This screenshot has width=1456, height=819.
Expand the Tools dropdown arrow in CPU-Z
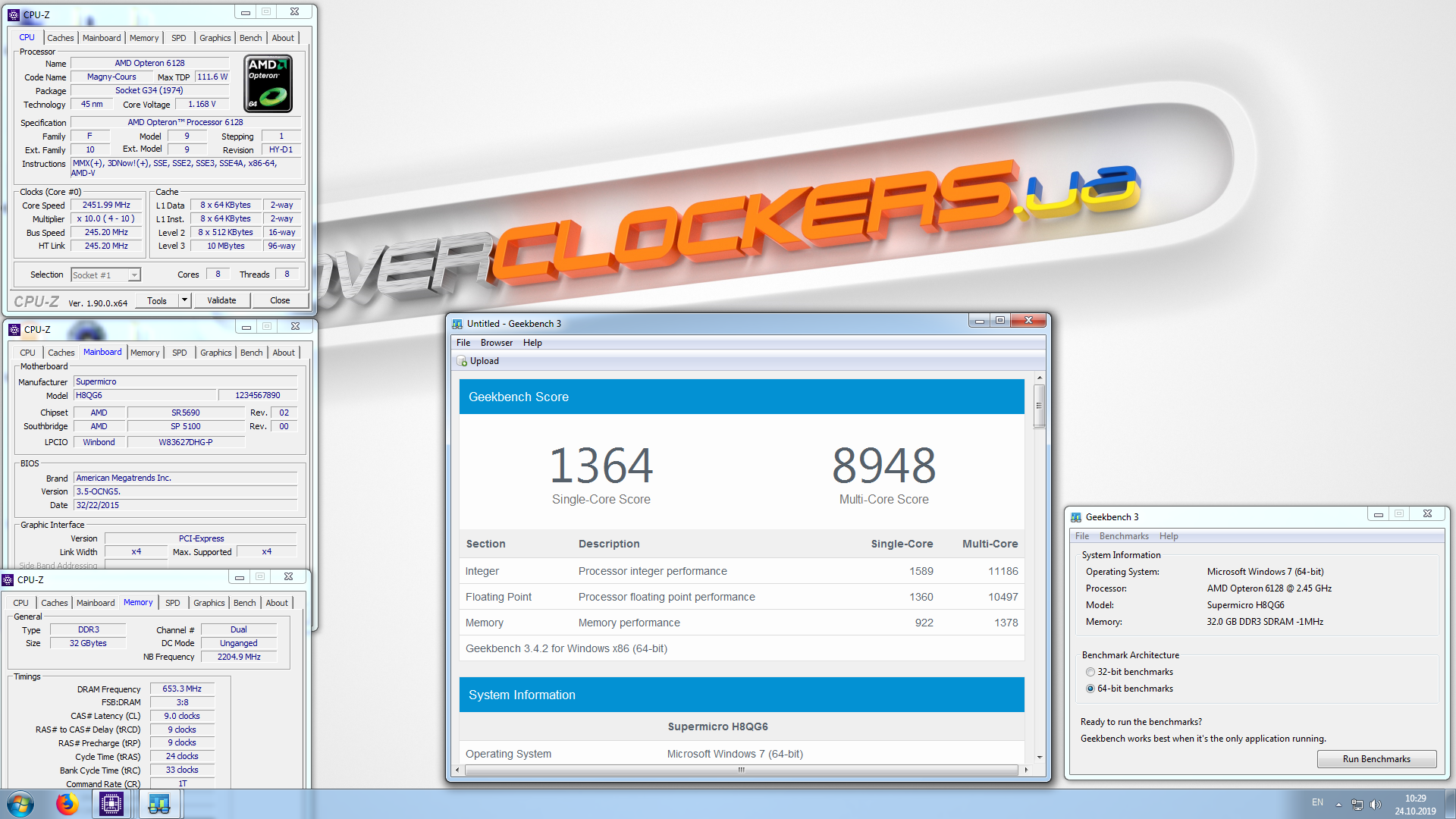tap(184, 300)
